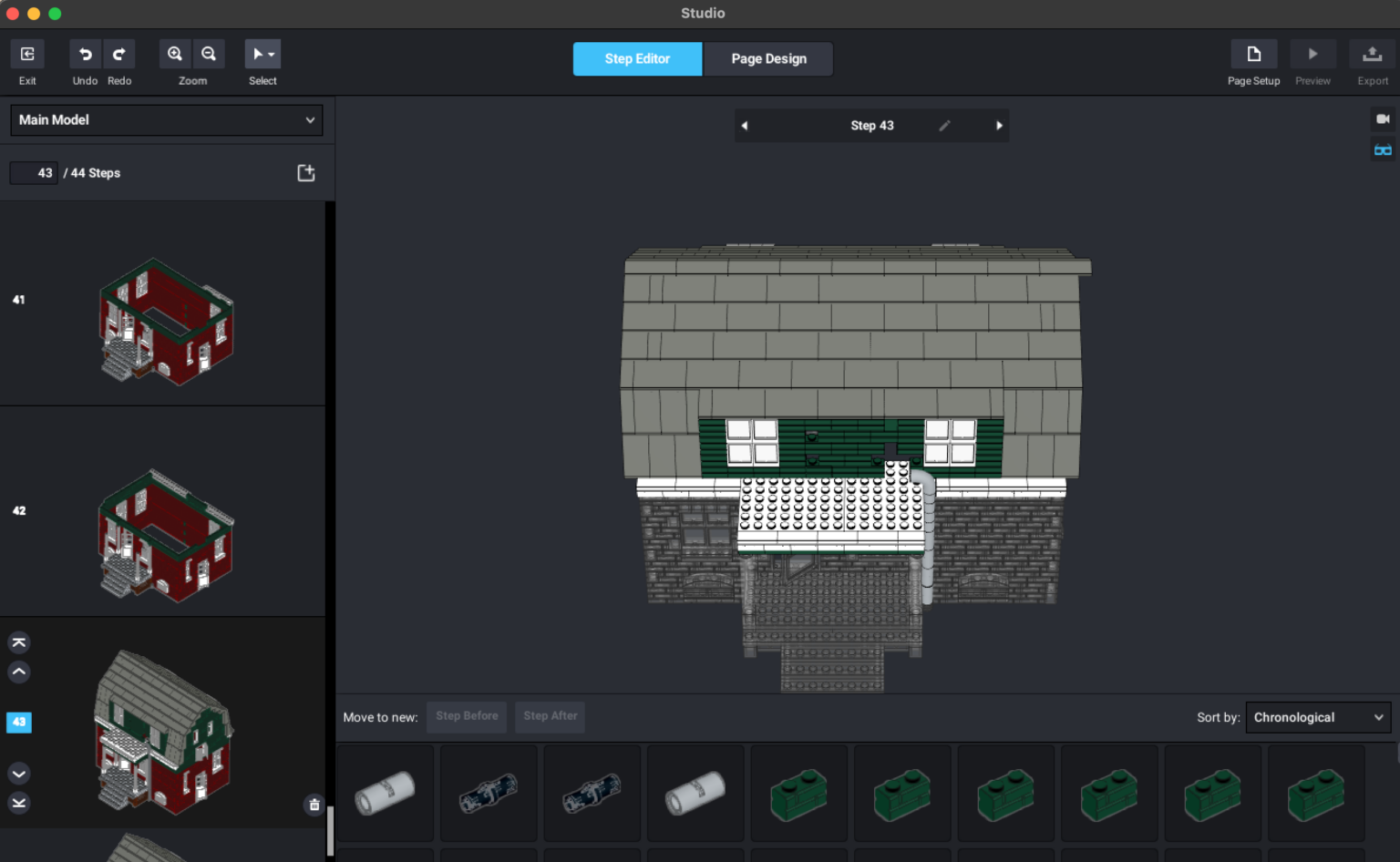
Task: Click the pencil icon next to Step 43
Action: (945, 125)
